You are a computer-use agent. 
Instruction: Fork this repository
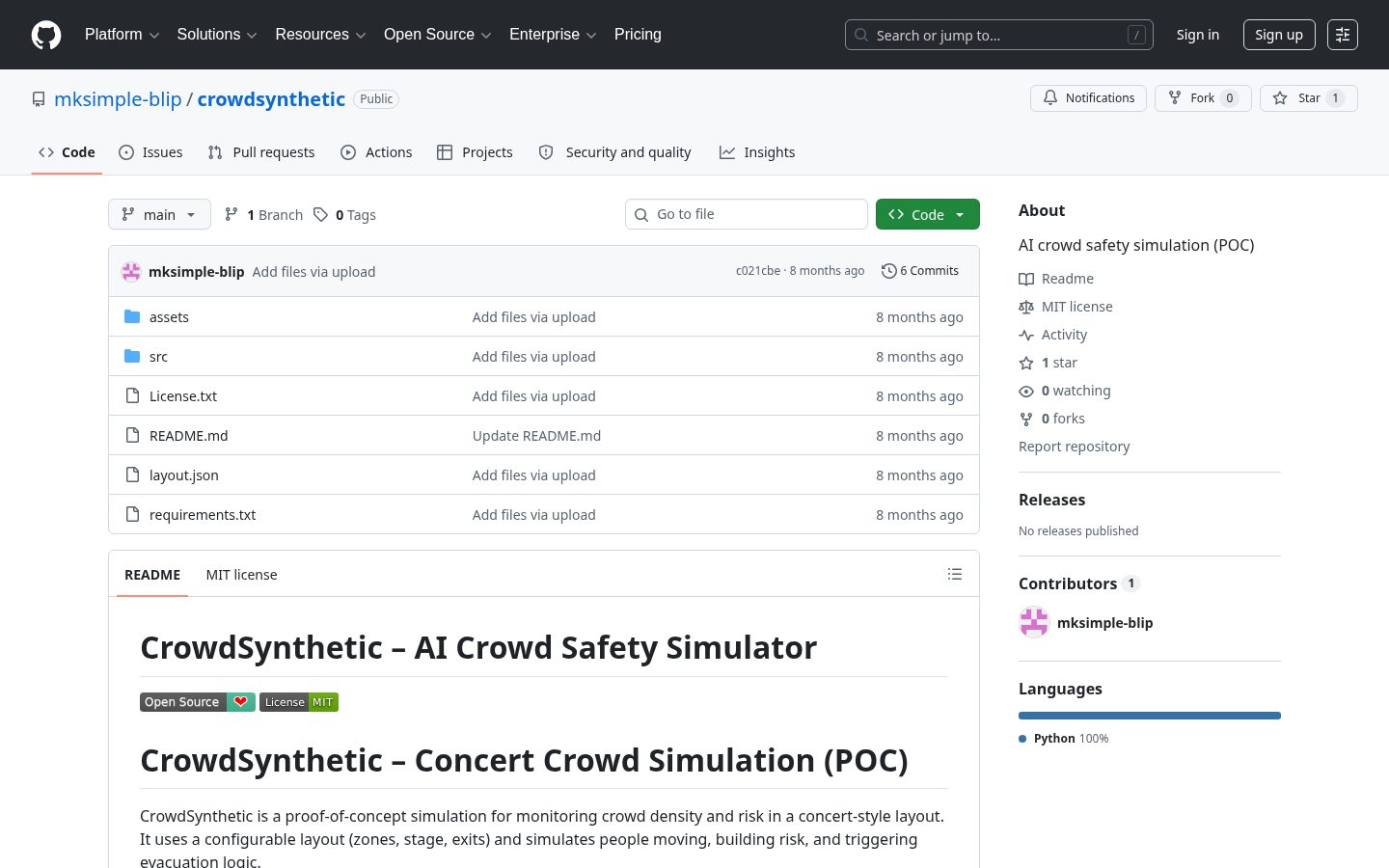[x=1203, y=98]
